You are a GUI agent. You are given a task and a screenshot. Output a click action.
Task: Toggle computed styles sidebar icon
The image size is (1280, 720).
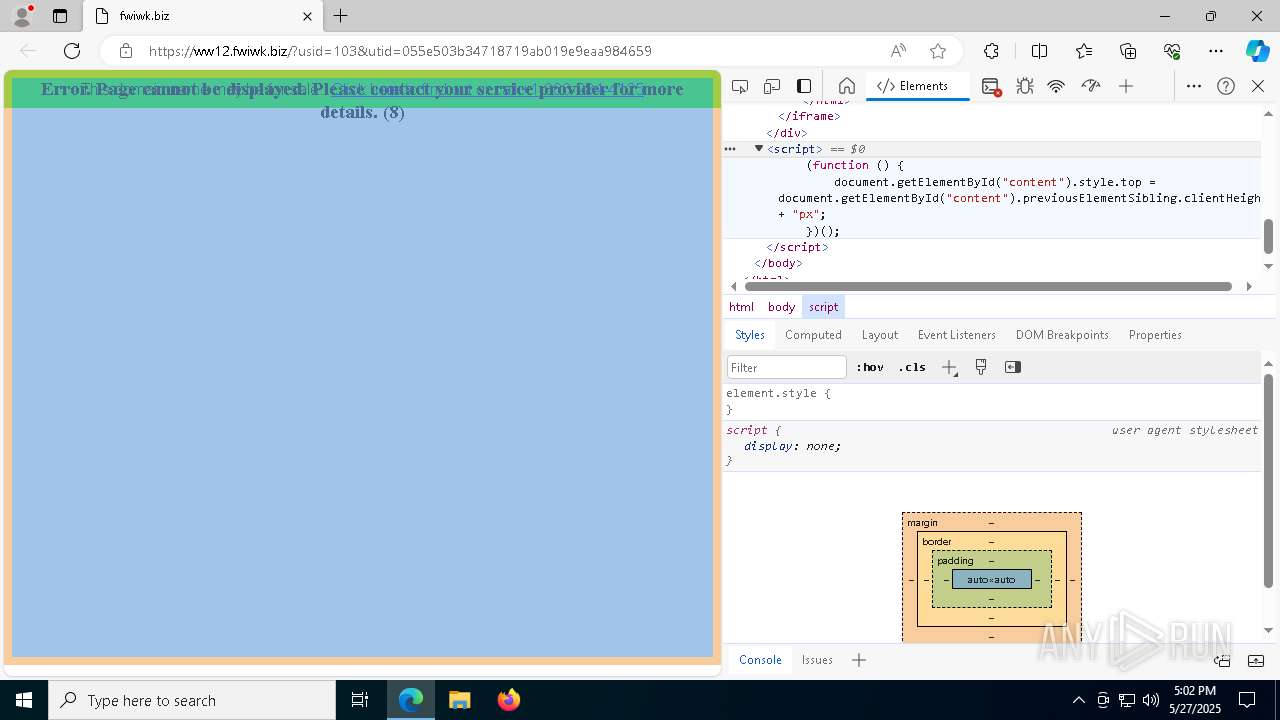(1013, 367)
